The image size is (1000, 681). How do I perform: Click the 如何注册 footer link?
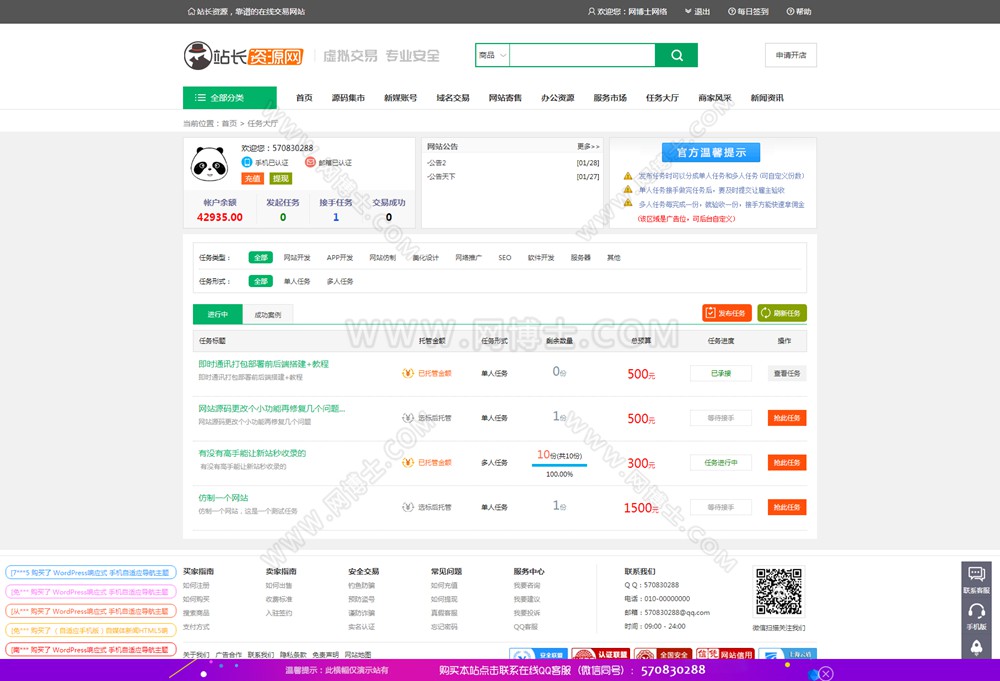pos(196,585)
